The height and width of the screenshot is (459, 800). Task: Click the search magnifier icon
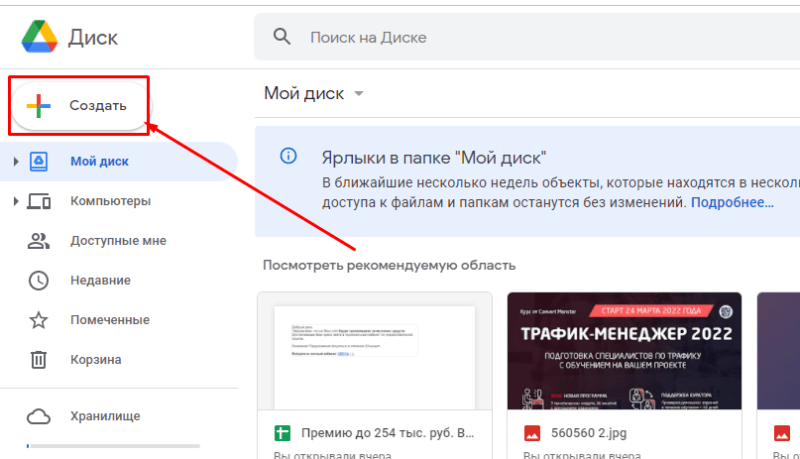point(282,37)
